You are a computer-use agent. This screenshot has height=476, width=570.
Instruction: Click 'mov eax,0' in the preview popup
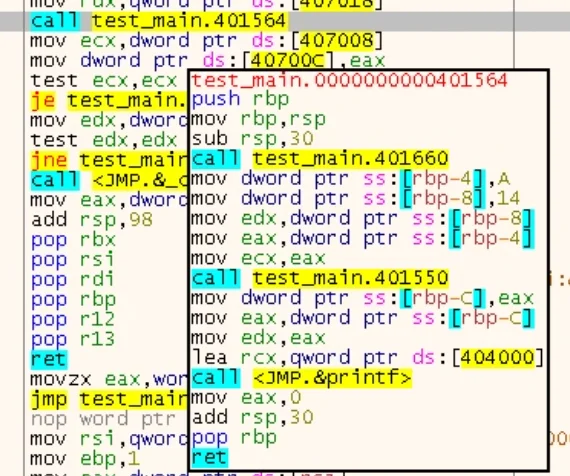click(x=246, y=397)
